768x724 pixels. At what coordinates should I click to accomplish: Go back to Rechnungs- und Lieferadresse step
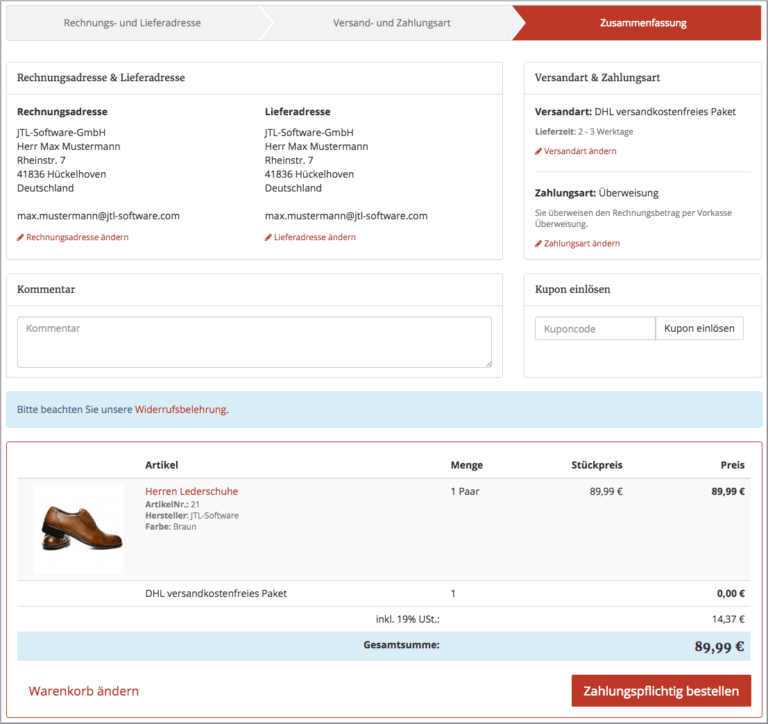pos(132,23)
